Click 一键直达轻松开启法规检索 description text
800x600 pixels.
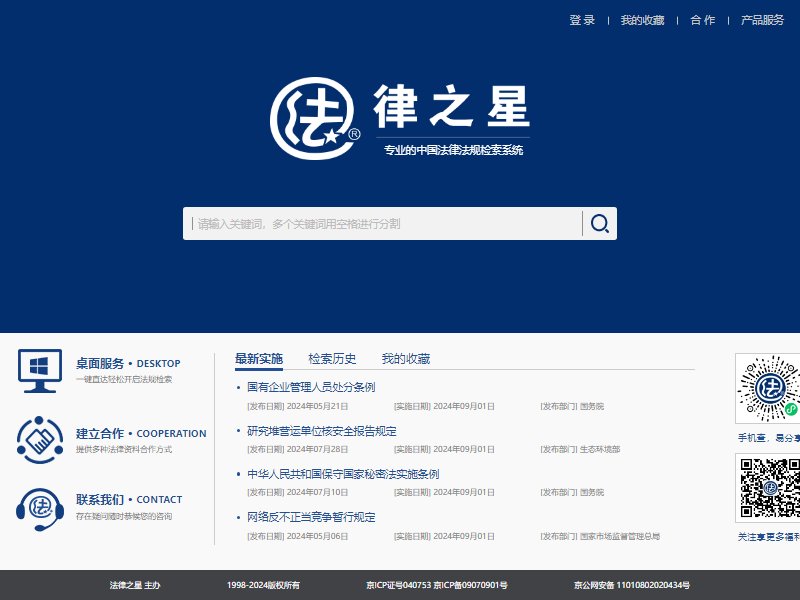[124, 379]
